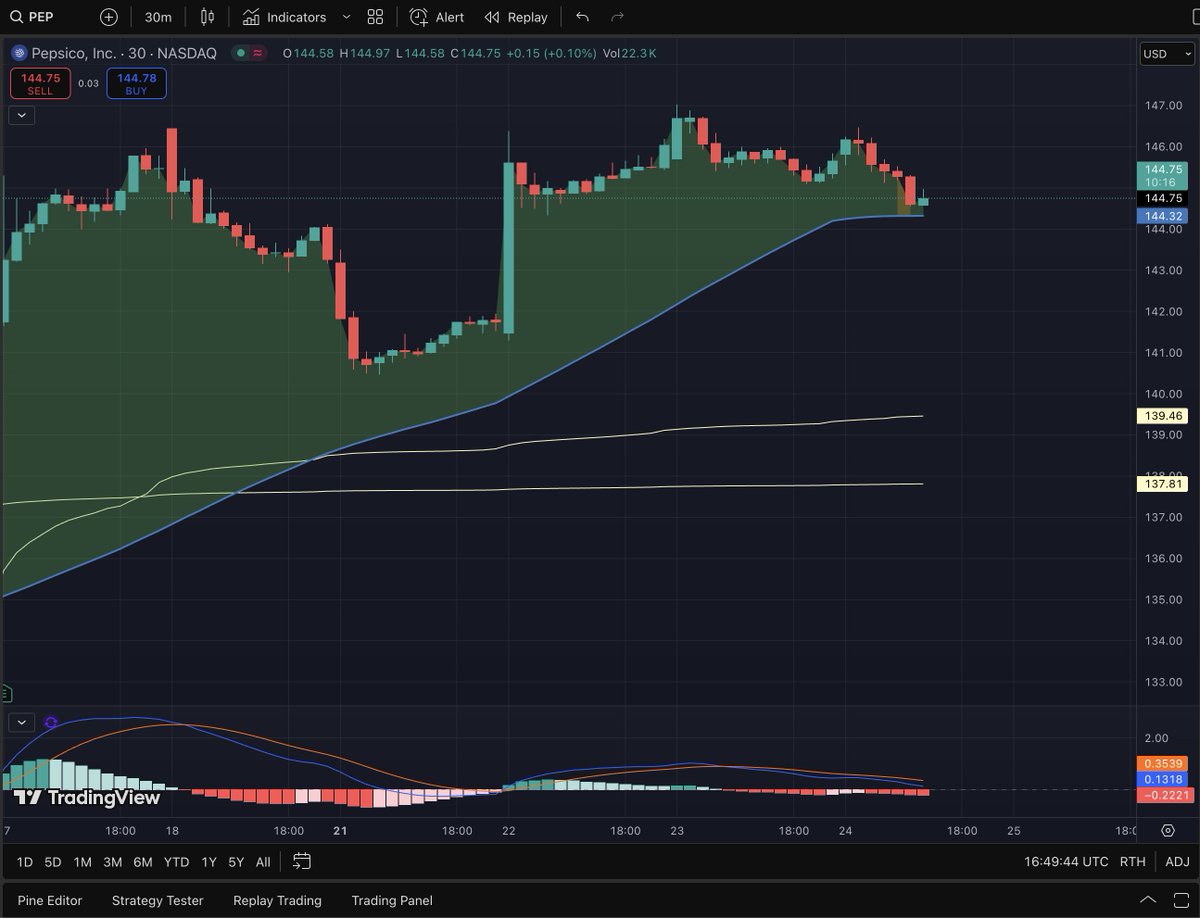Select the 1M date range

tap(82, 861)
